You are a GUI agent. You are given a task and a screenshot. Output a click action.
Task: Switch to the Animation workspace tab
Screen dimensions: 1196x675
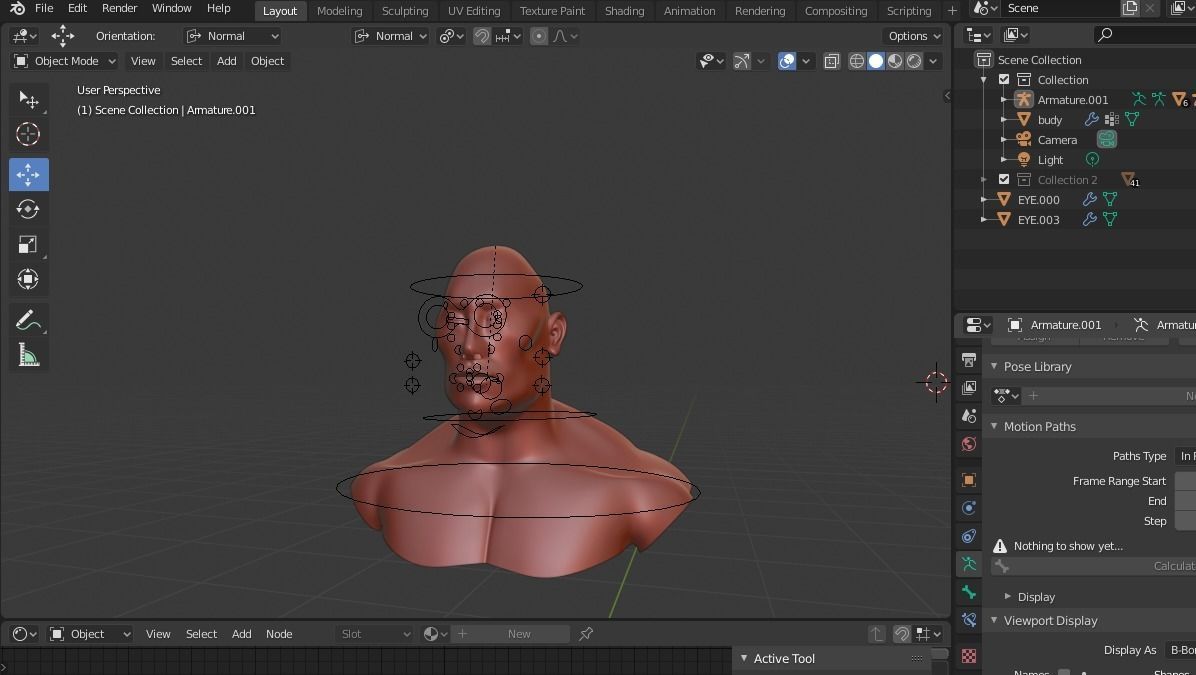click(690, 11)
